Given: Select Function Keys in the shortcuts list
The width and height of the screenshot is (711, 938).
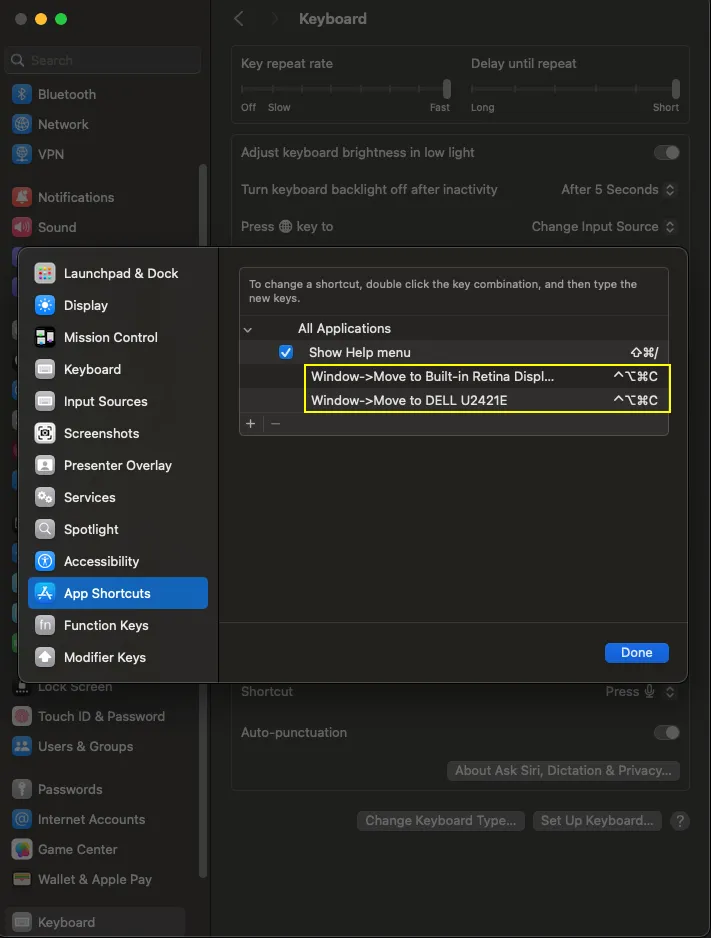Looking at the screenshot, I should 105,625.
